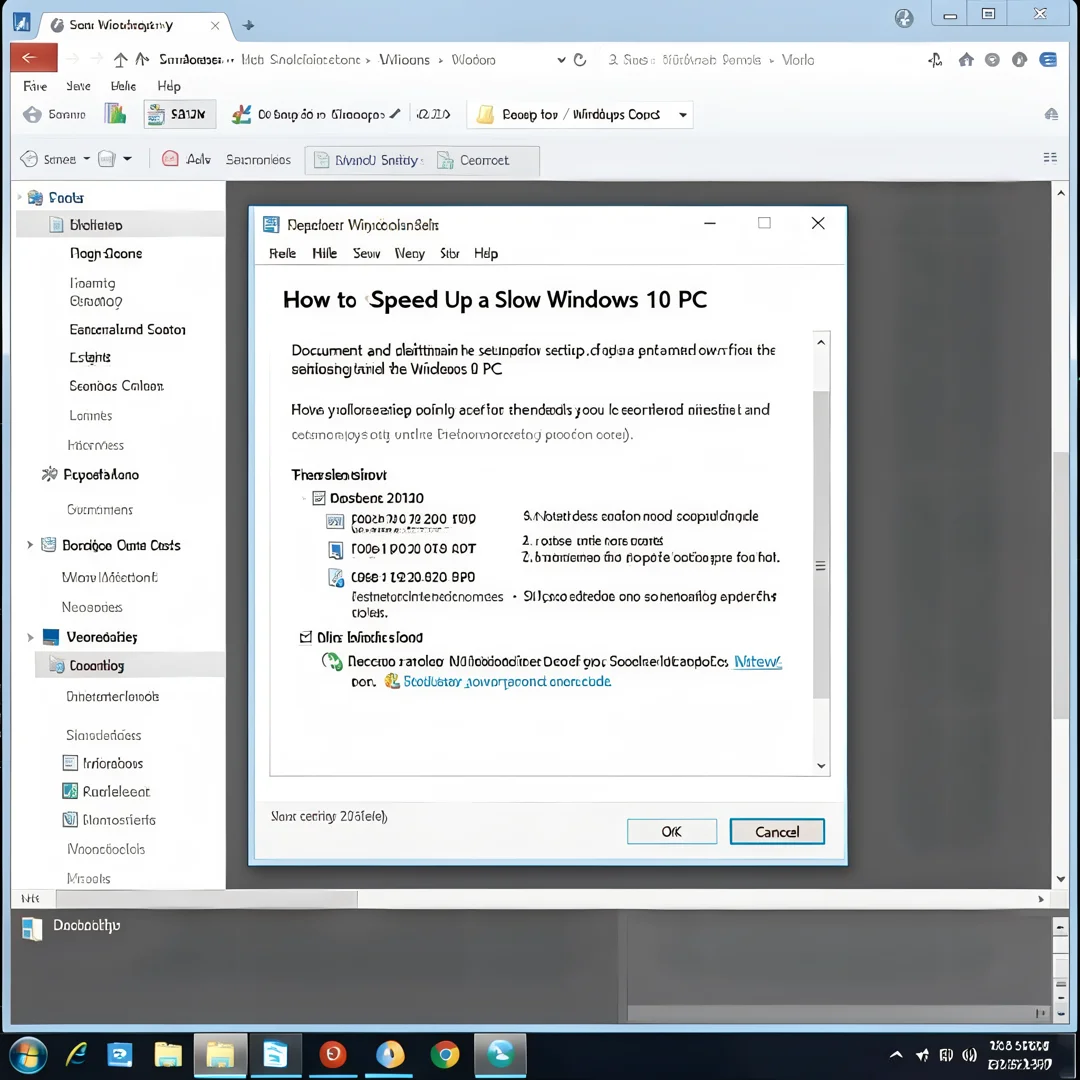Viewport: 1080px width, 1080px height.
Task: Click the OK button
Action: [672, 831]
